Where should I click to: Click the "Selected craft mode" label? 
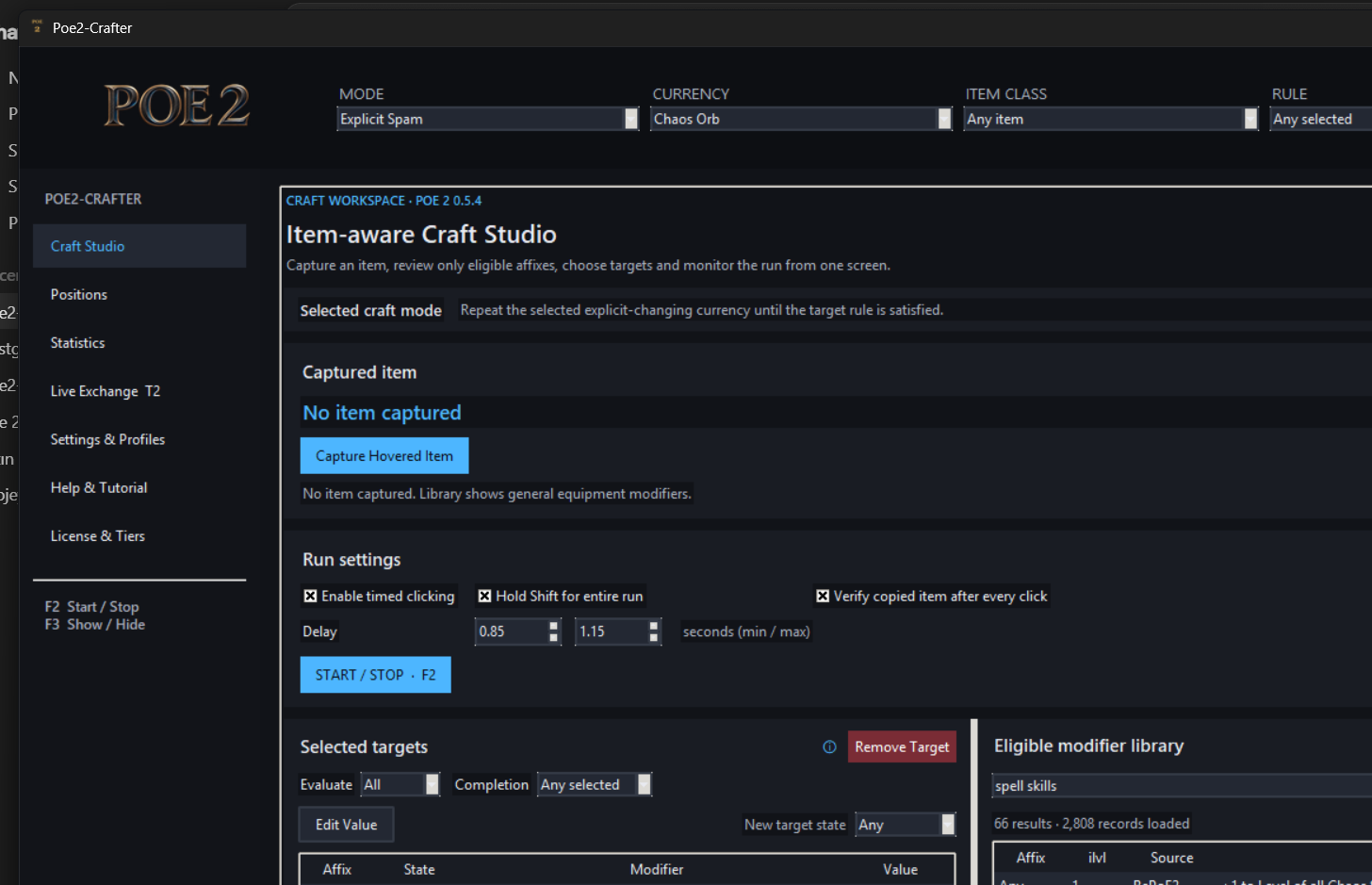coord(370,310)
